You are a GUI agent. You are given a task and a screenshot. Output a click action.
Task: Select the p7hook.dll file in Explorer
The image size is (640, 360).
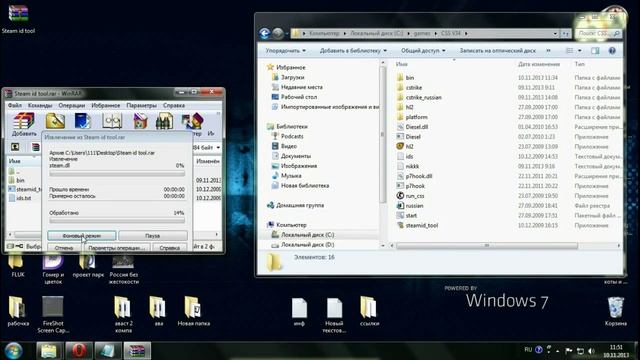[418, 176]
